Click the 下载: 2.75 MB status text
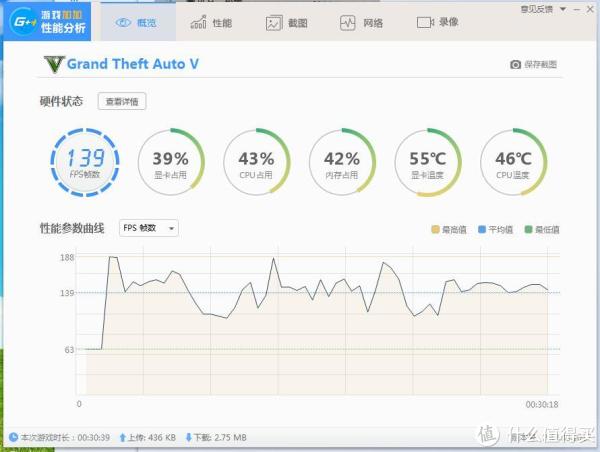This screenshot has width=600, height=452. (x=220, y=437)
